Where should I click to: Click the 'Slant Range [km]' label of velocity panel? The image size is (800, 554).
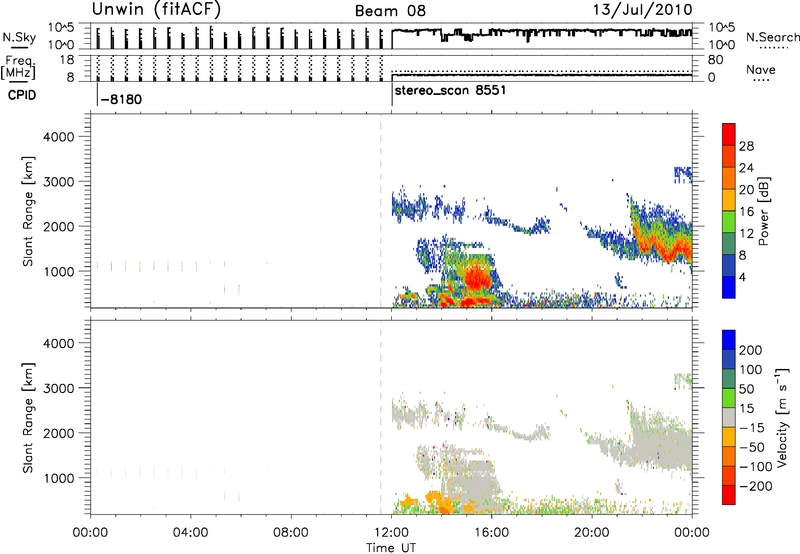coord(28,418)
